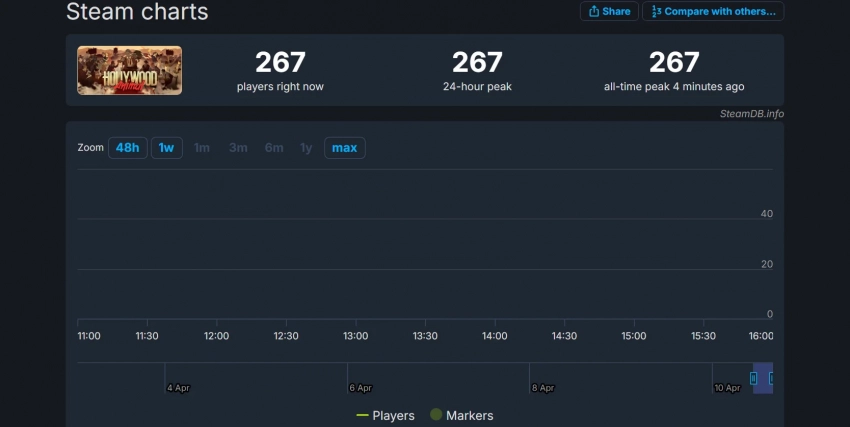The width and height of the screenshot is (850, 427).
Task: Click the right navigator range handle
Action: point(771,378)
